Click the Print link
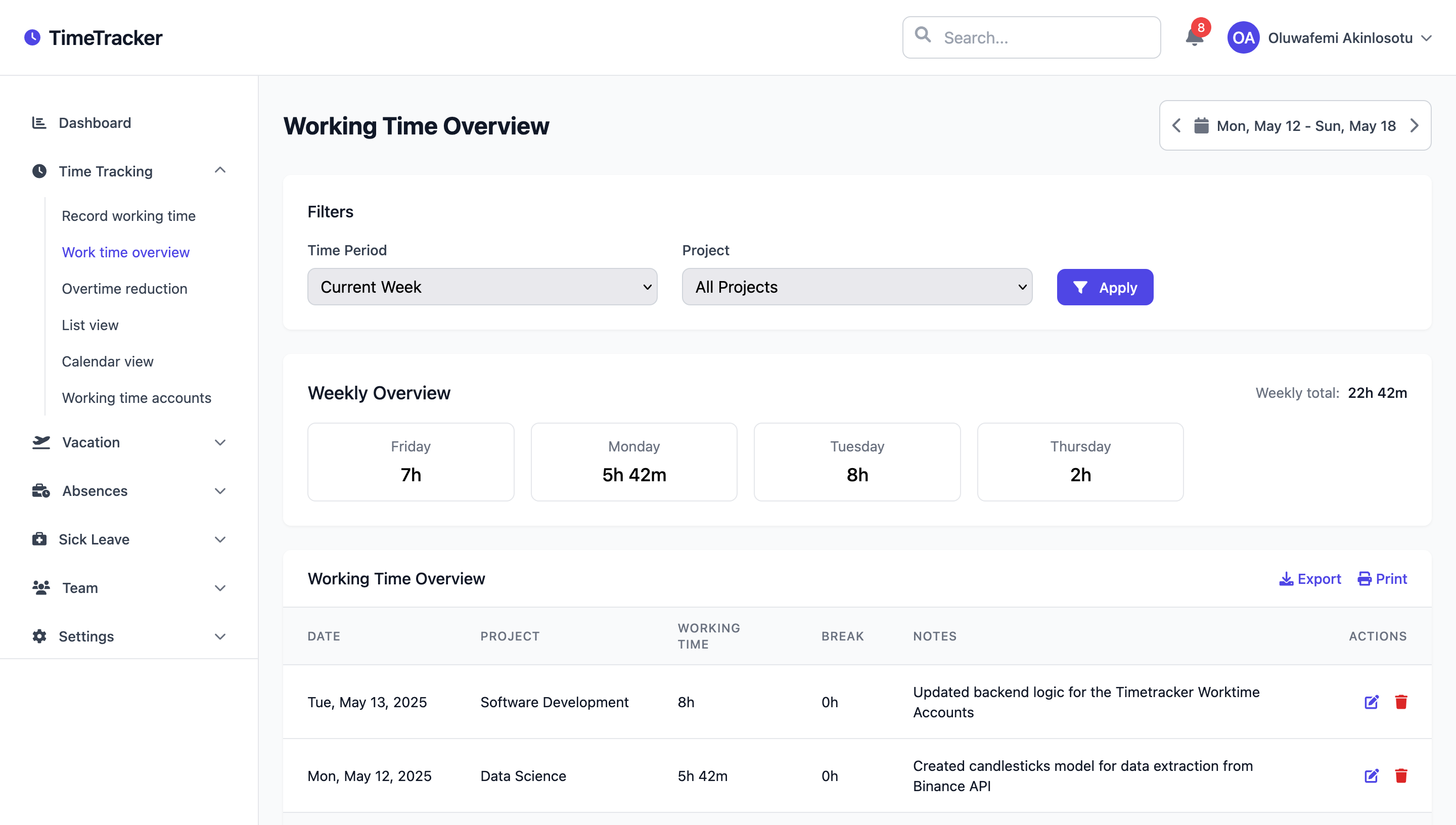The width and height of the screenshot is (1456, 825). [1382, 578]
